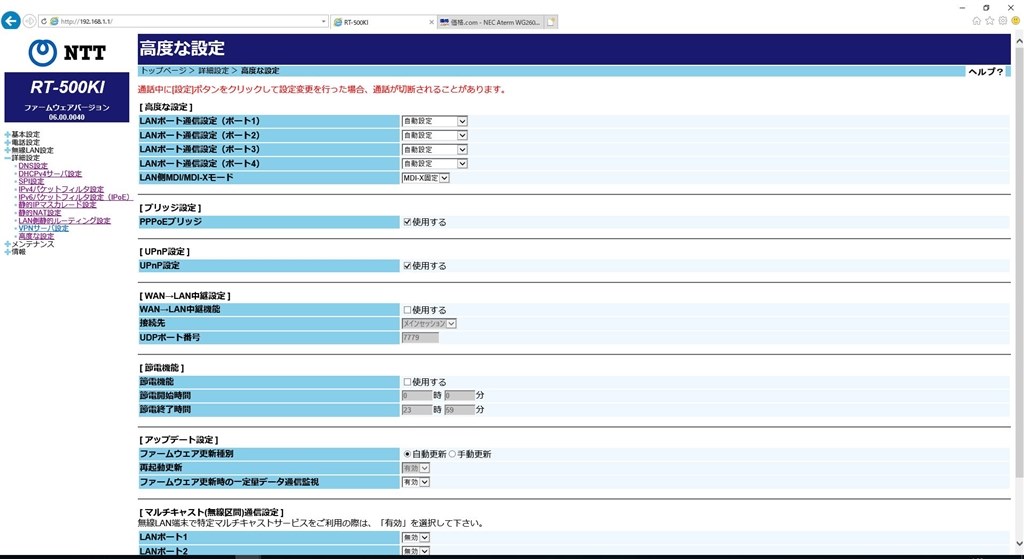
Task: Go back with the browser back arrow
Action: [x=10, y=21]
